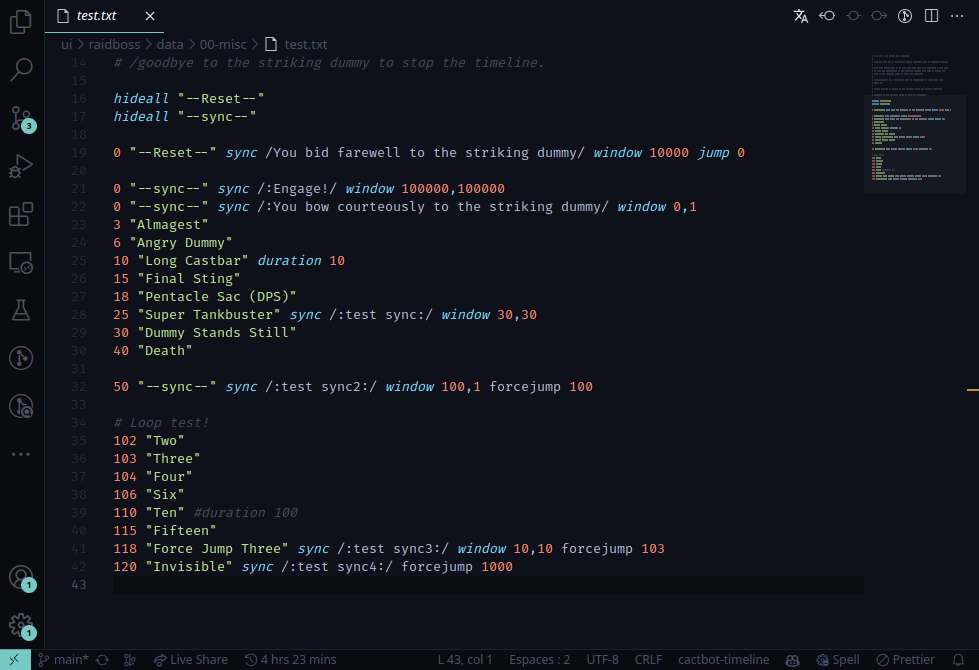Click "Death" on line 30
979x670 pixels.
[165, 351]
